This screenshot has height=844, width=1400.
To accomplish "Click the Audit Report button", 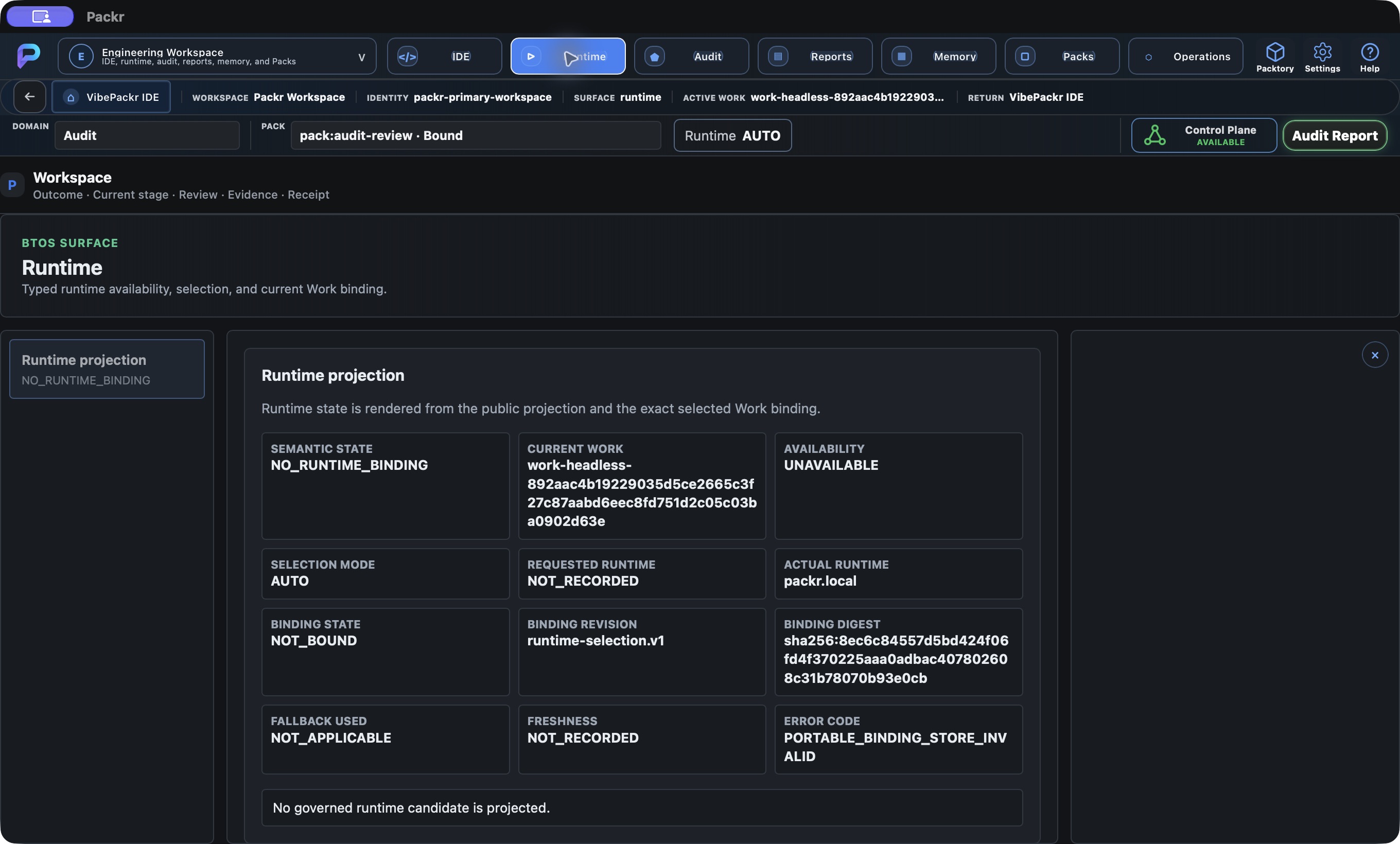I will click(1334, 135).
